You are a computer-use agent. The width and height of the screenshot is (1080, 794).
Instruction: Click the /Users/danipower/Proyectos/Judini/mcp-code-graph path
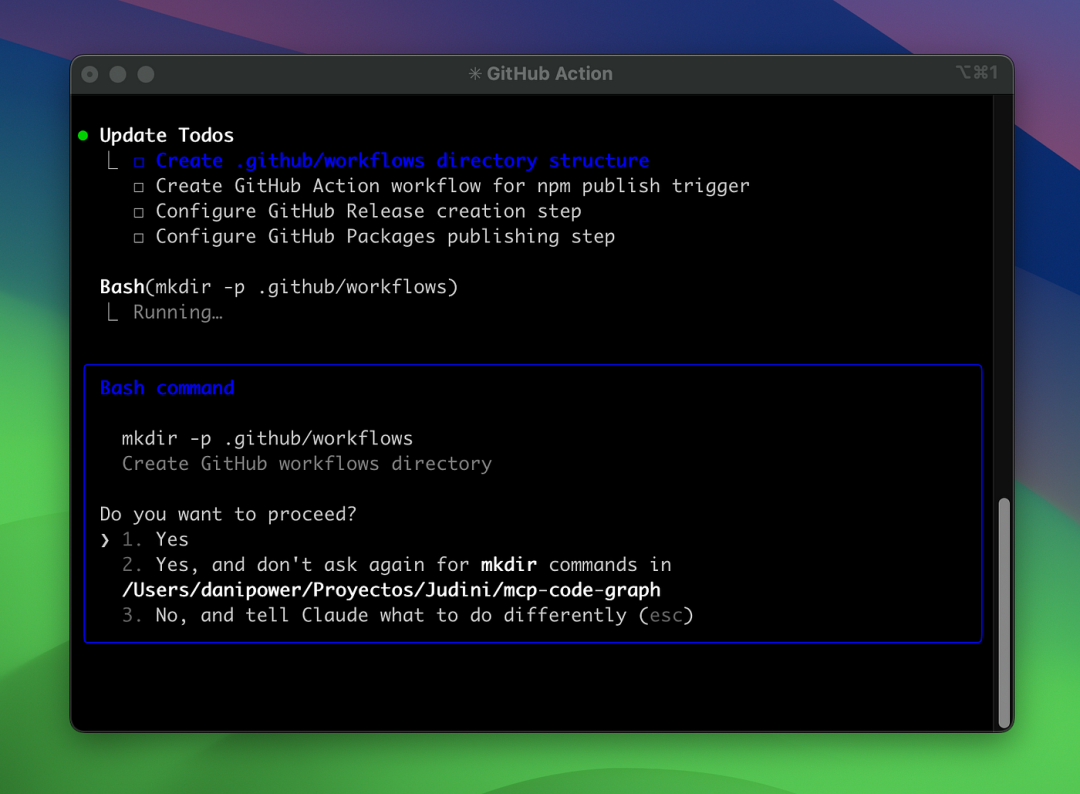click(391, 590)
